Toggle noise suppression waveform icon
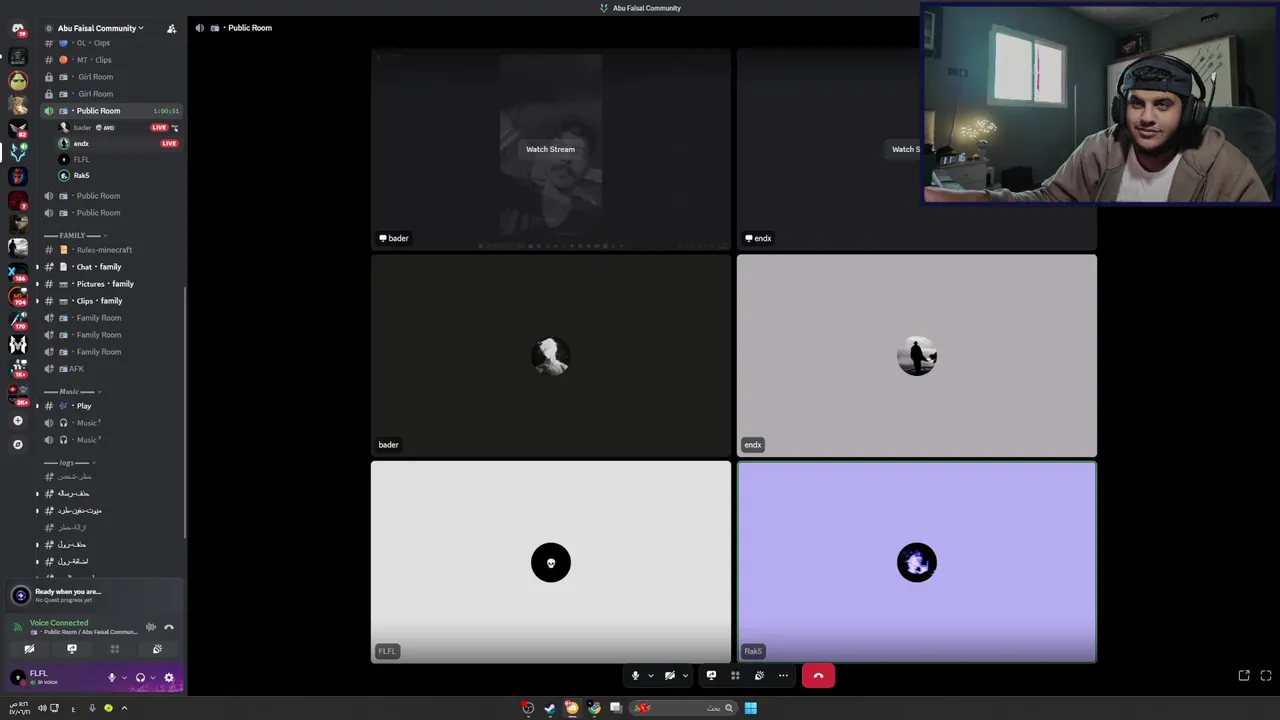 pyautogui.click(x=151, y=627)
